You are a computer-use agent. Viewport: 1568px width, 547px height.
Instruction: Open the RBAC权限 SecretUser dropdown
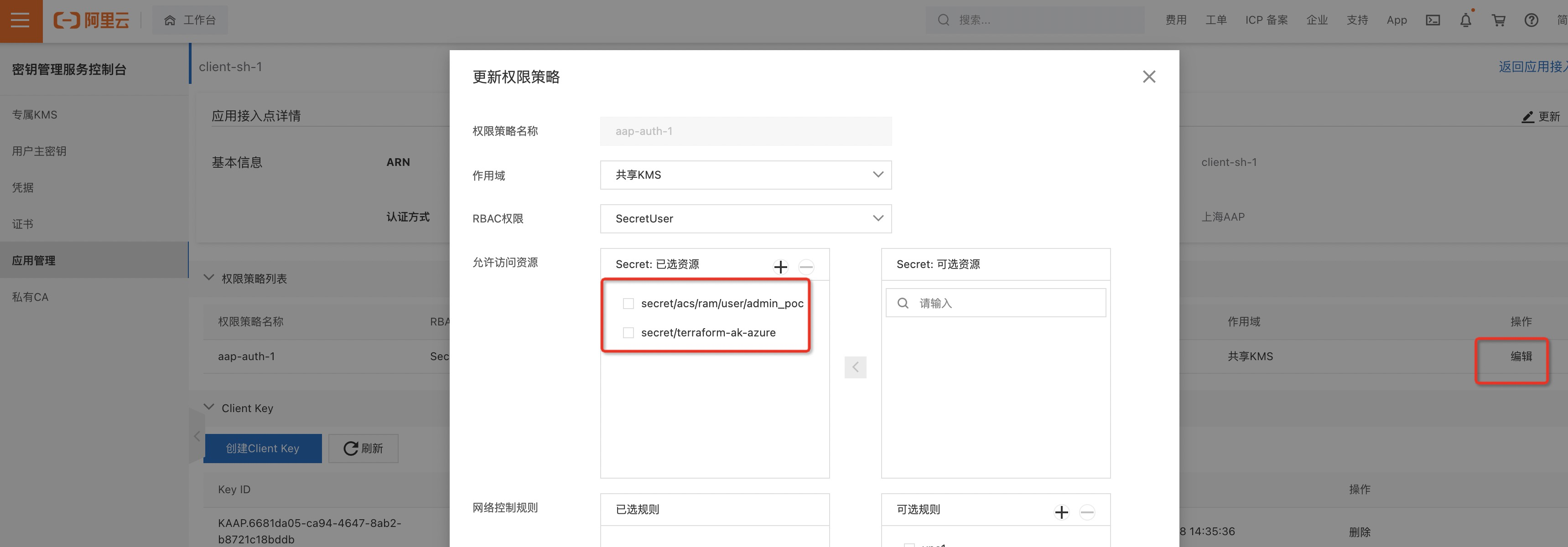point(746,218)
